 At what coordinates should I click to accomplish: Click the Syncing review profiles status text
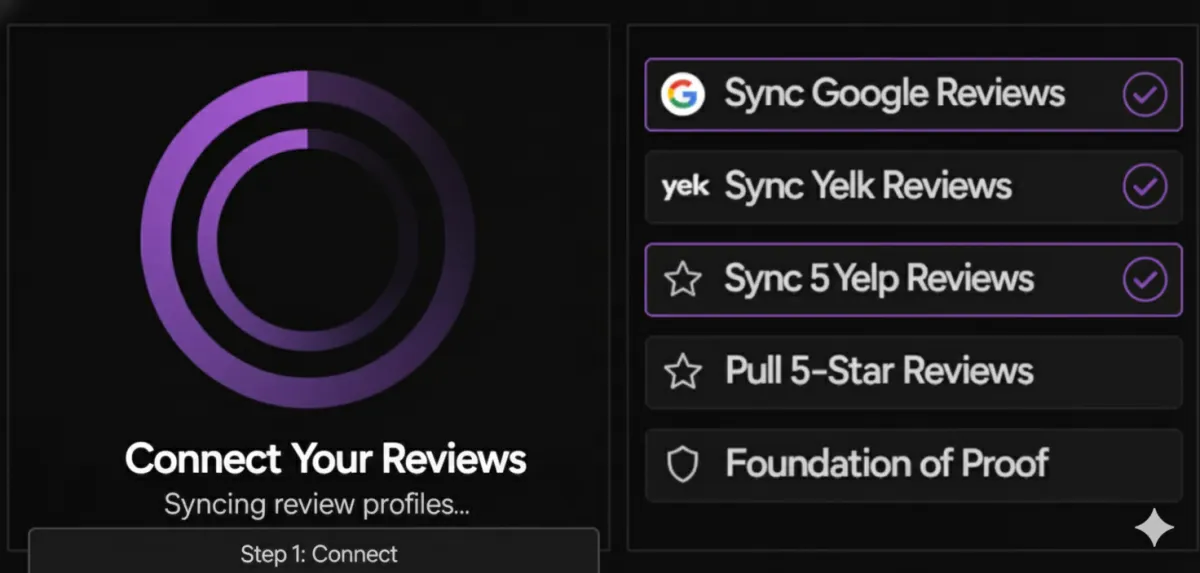tap(316, 504)
